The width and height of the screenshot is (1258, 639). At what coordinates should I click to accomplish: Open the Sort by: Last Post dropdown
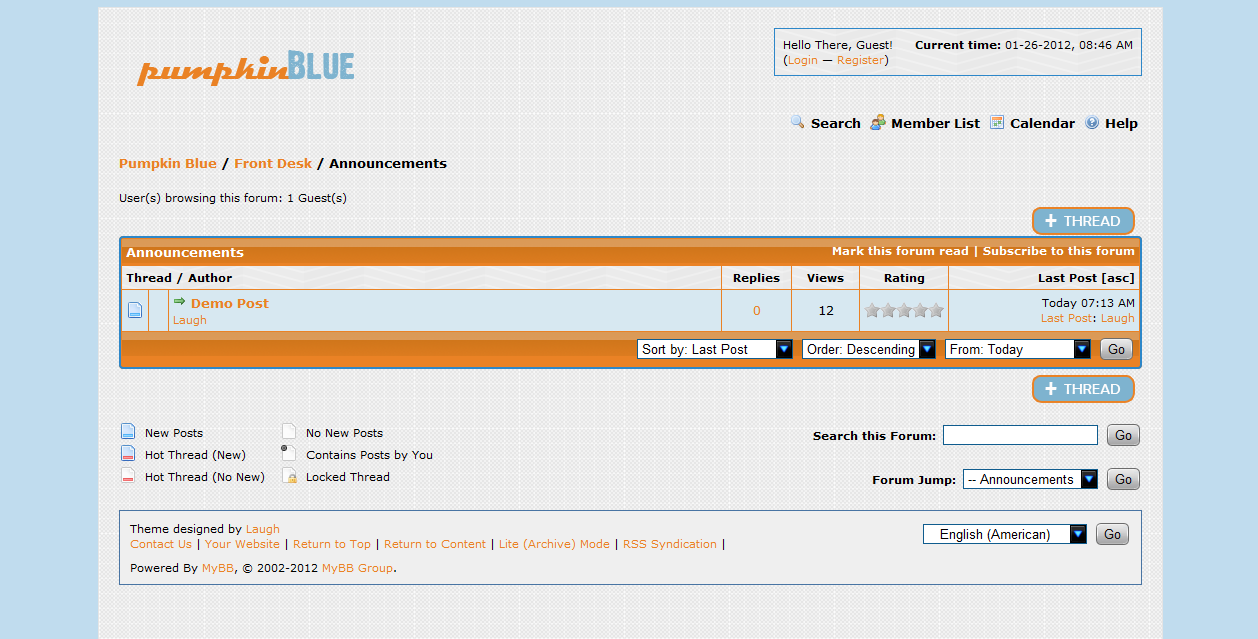click(x=715, y=349)
